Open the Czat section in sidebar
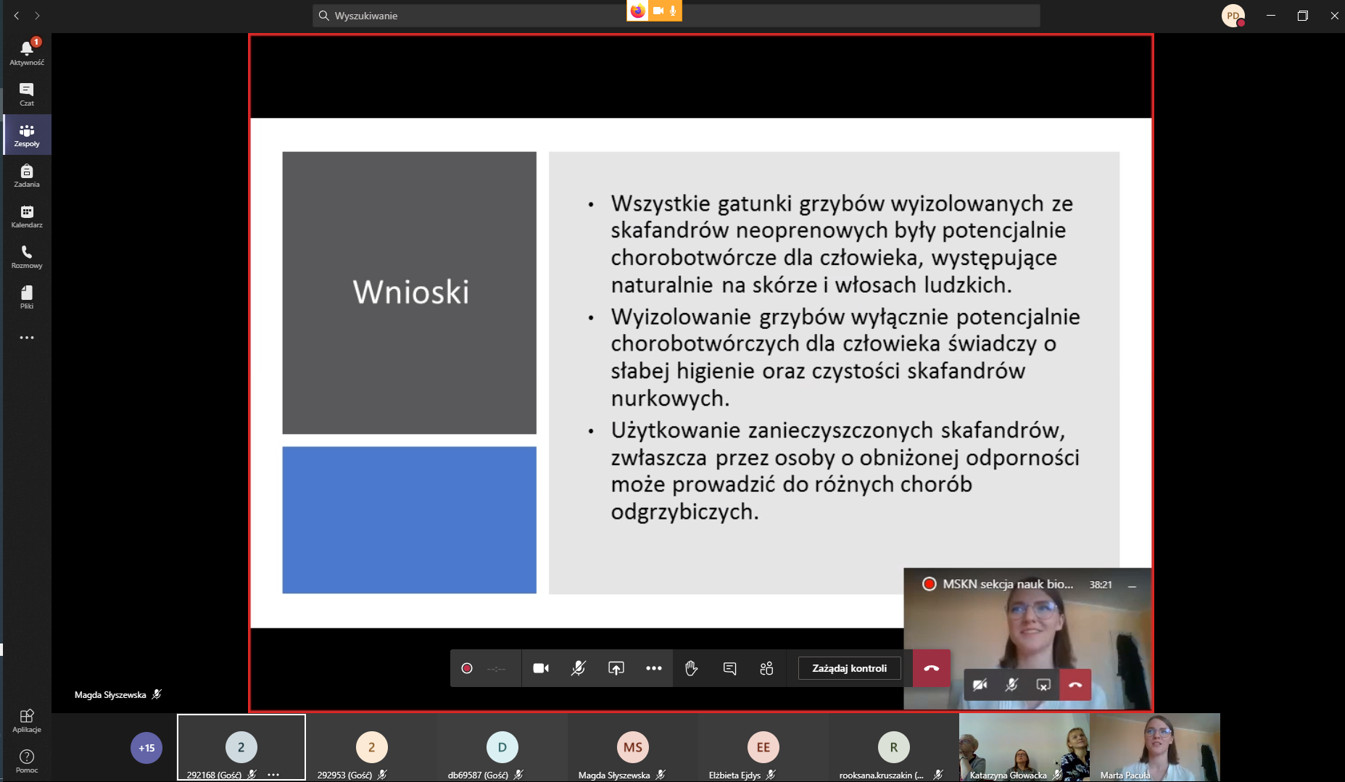 click(26, 94)
